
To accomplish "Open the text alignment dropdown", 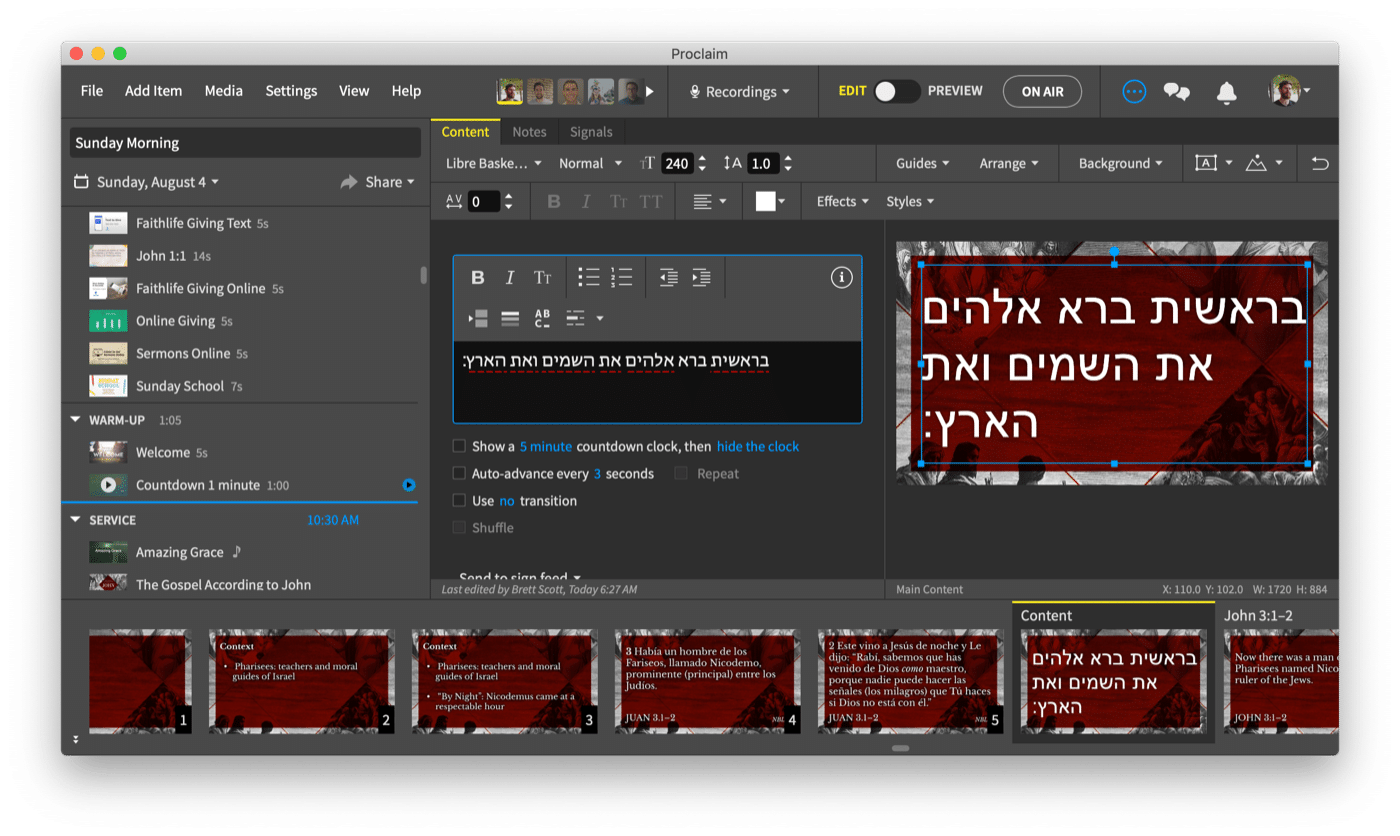I will (x=709, y=201).
